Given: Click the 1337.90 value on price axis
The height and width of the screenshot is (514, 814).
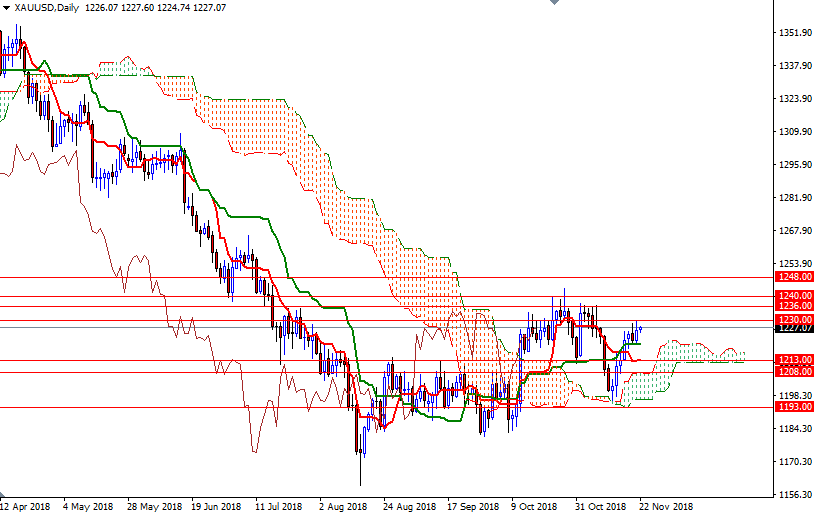Looking at the screenshot, I should point(795,66).
